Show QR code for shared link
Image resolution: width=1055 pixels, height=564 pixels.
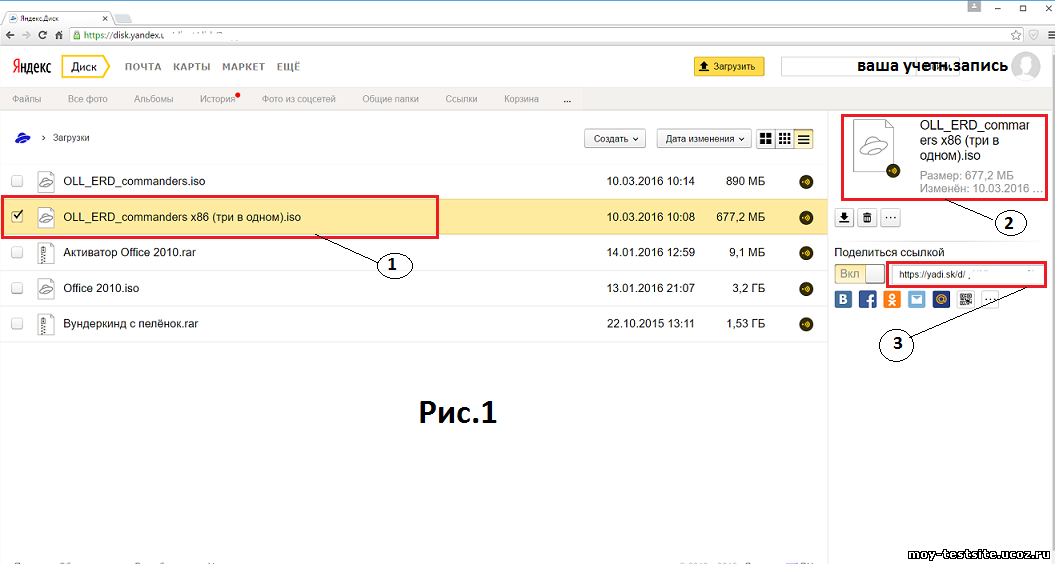(x=966, y=298)
